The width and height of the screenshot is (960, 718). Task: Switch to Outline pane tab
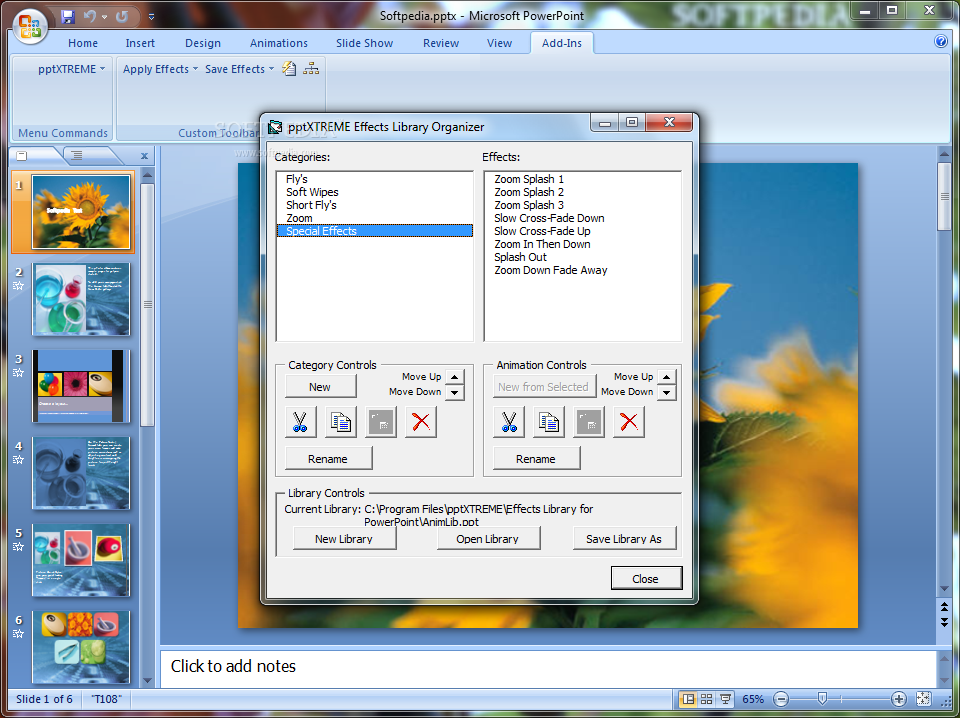point(77,155)
